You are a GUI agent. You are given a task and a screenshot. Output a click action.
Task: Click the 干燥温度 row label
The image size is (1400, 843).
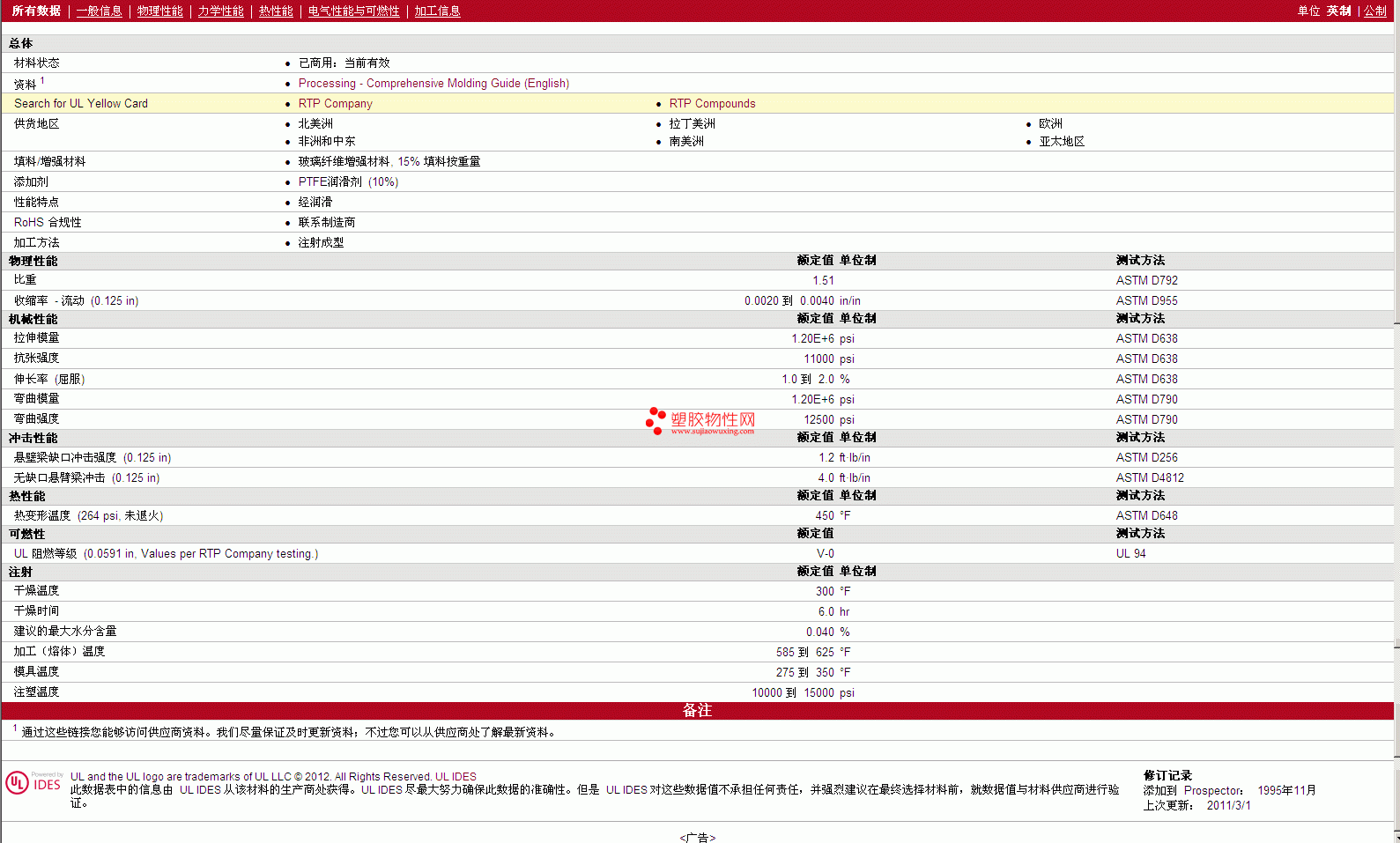pos(37,590)
